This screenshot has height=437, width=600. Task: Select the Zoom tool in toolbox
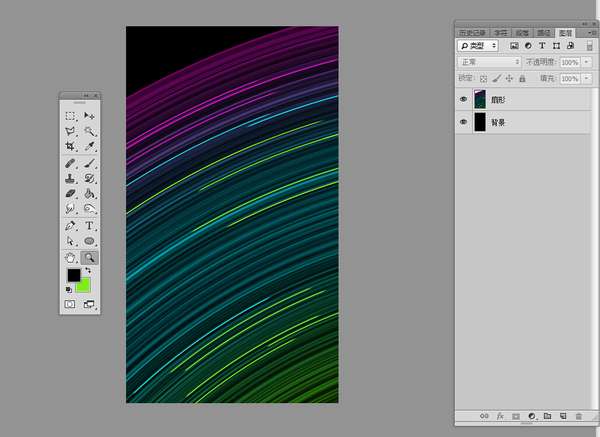tap(89, 258)
